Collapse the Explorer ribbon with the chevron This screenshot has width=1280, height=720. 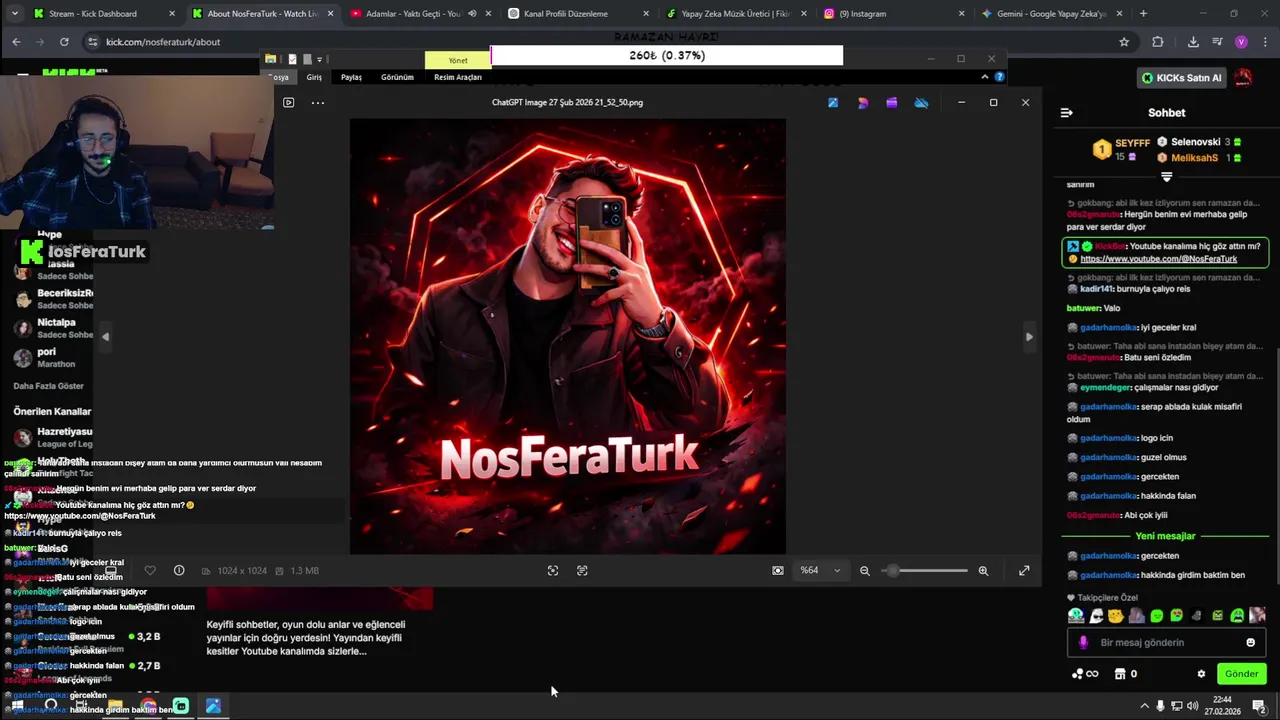984,77
